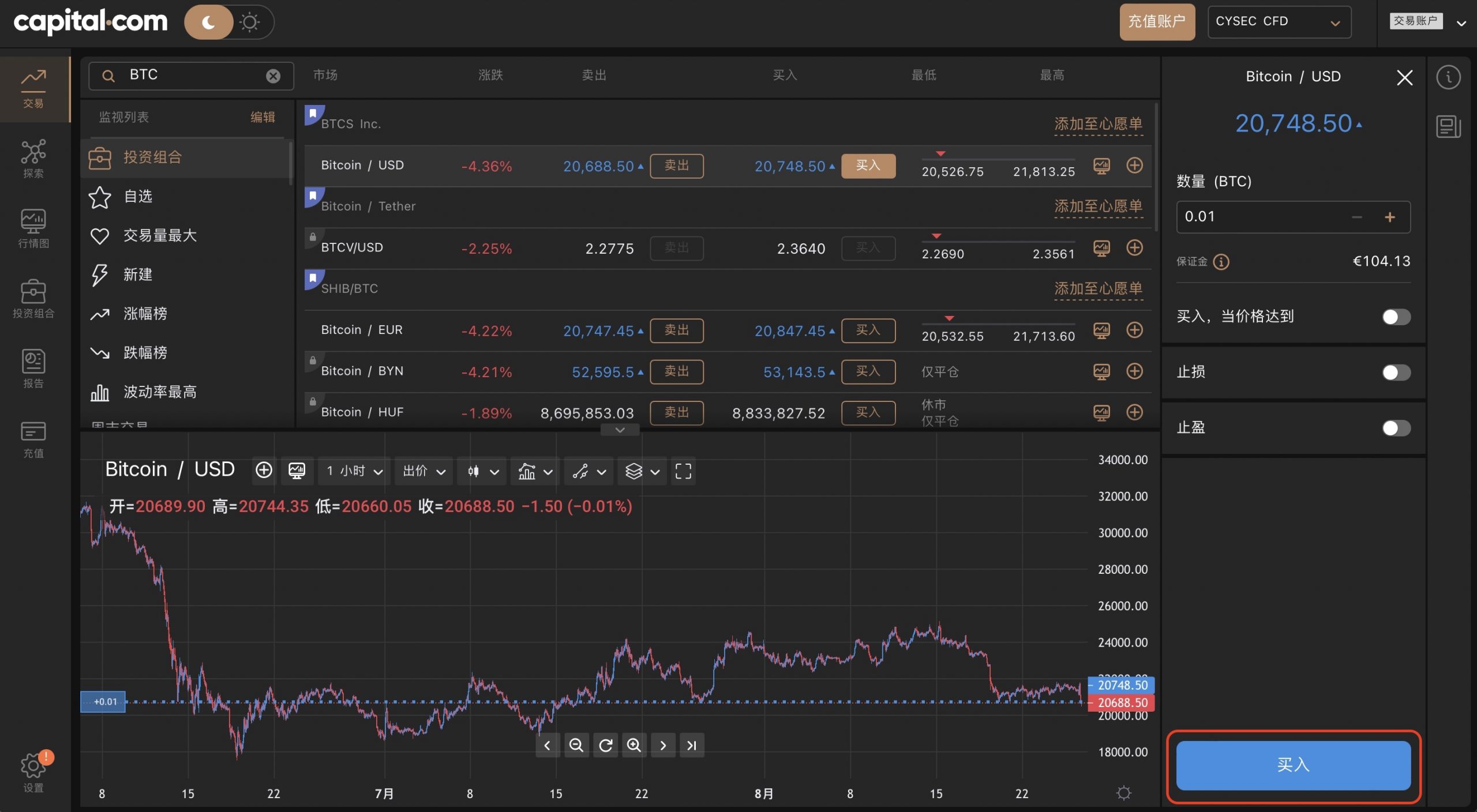
Task: Select 跌幅榜 top fallers list
Action: (186, 354)
